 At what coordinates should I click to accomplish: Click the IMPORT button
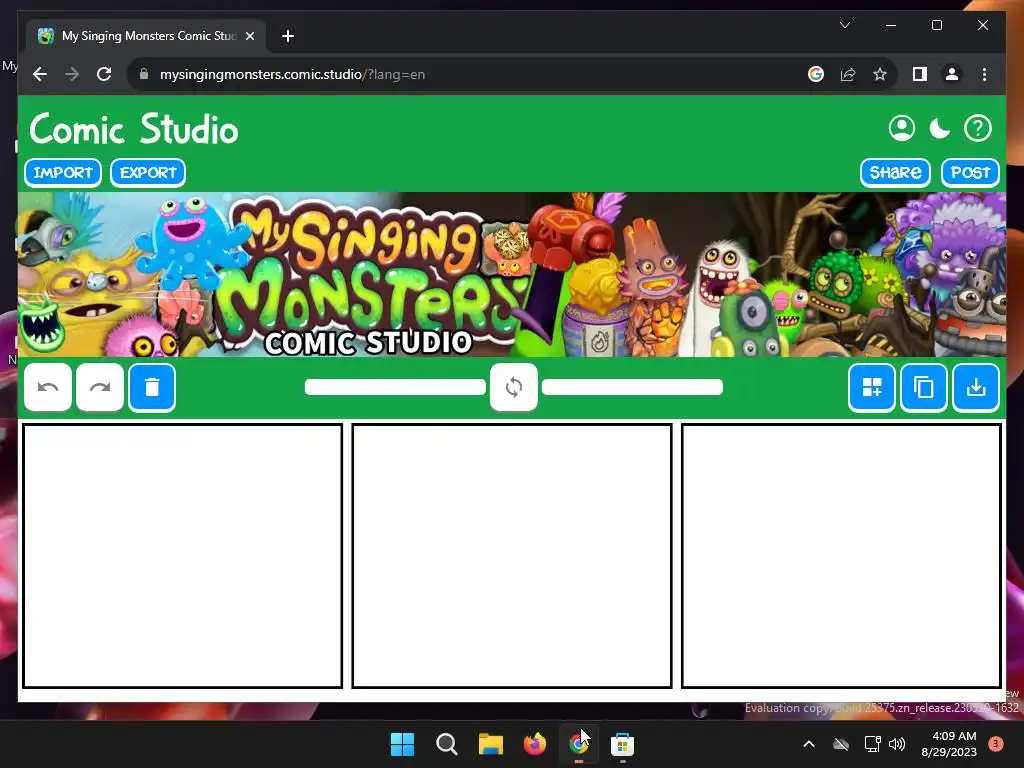coord(63,172)
